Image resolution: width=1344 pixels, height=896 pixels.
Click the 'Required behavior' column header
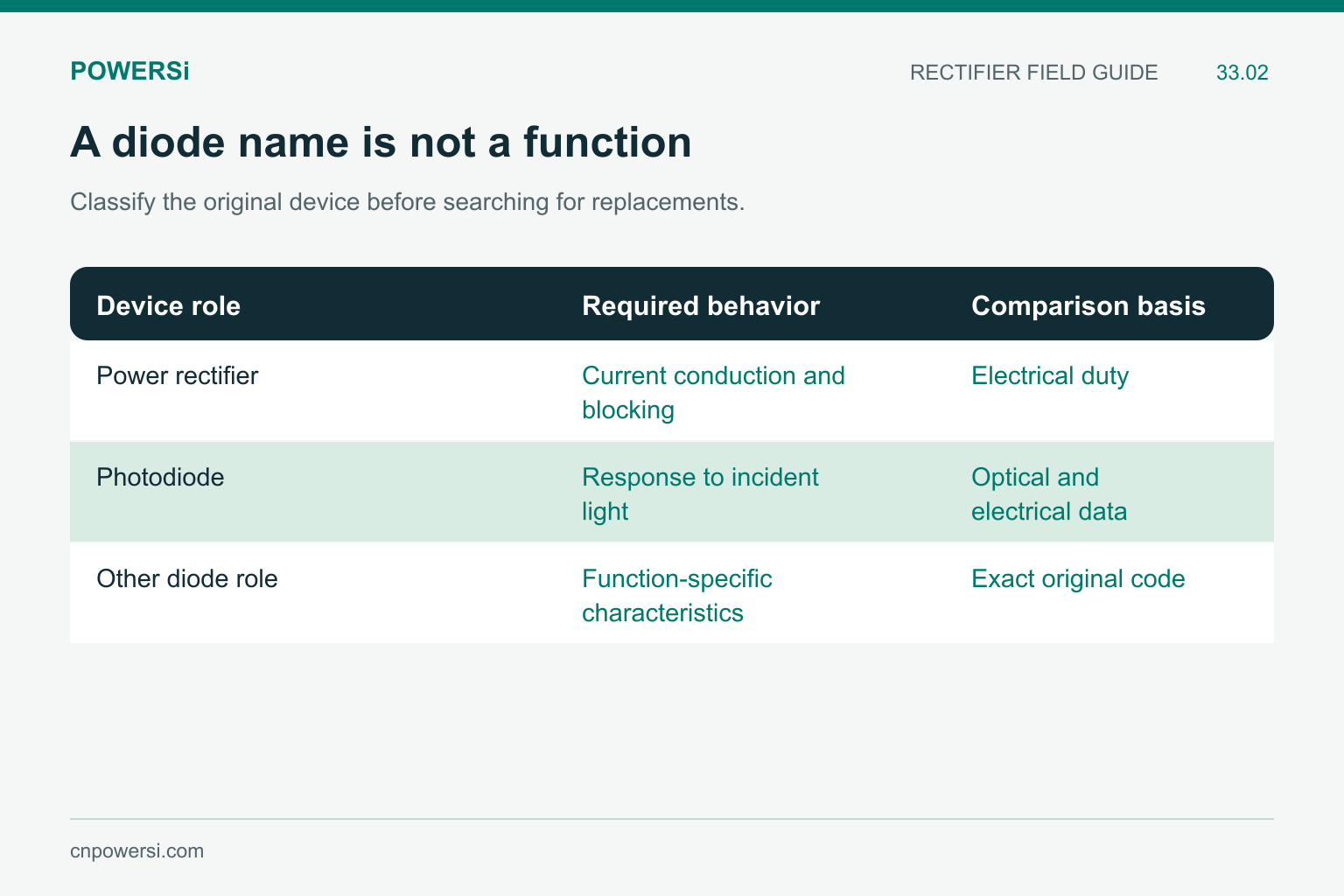pos(701,305)
